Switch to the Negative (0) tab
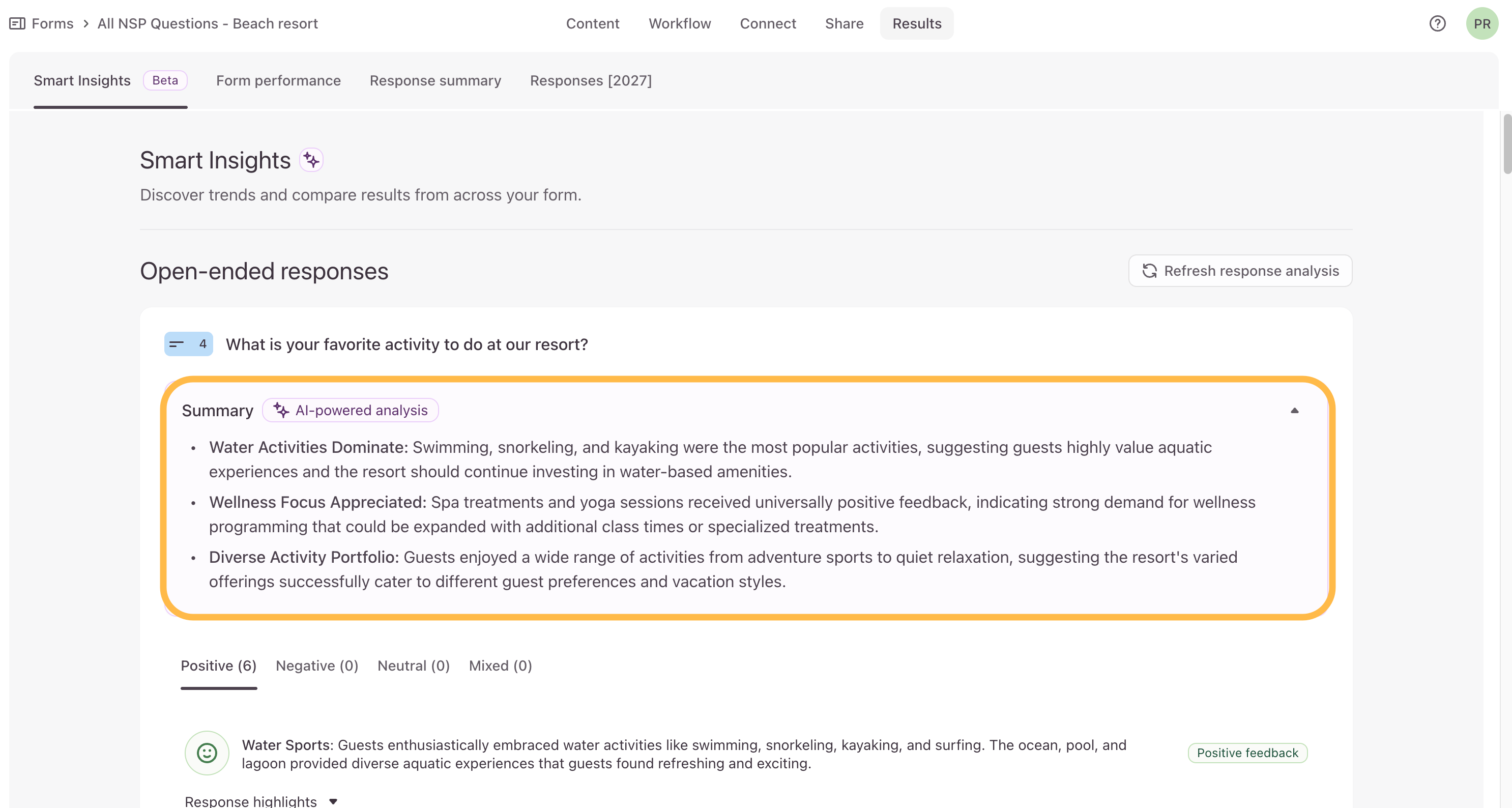Screen dimensions: 1512x808 317,666
